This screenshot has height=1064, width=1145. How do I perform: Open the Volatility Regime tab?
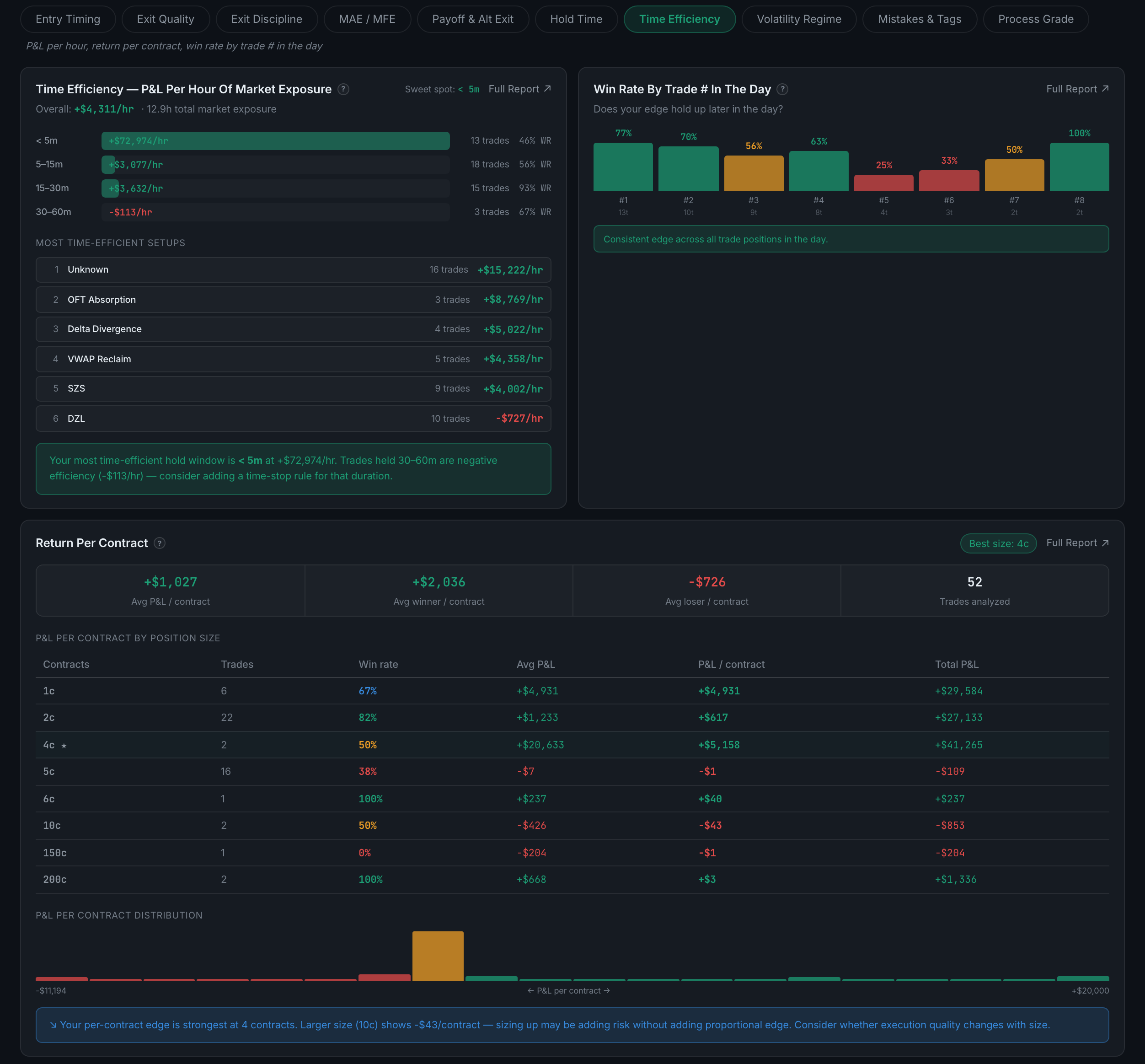point(798,19)
